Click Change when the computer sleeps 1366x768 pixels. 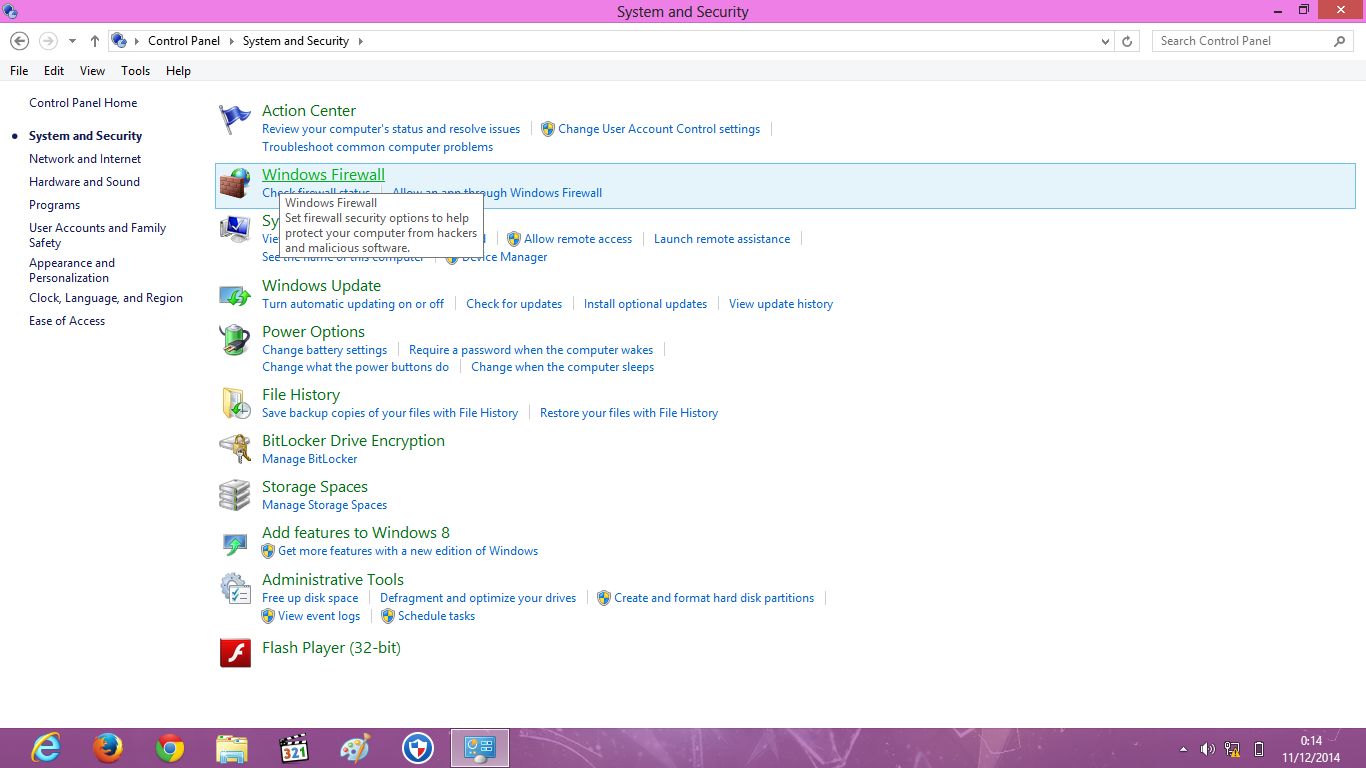point(562,367)
